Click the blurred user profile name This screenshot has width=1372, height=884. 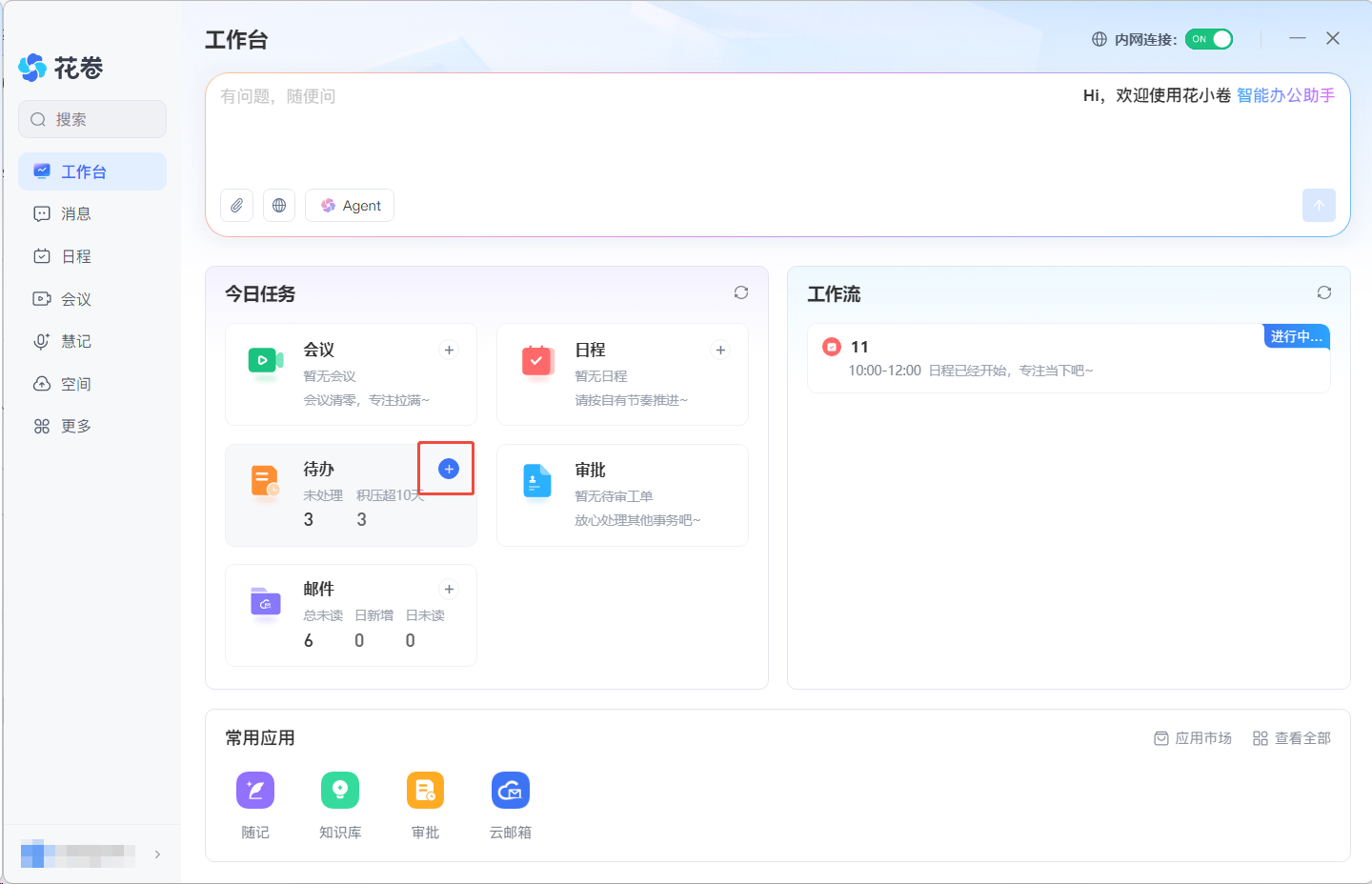tap(78, 854)
